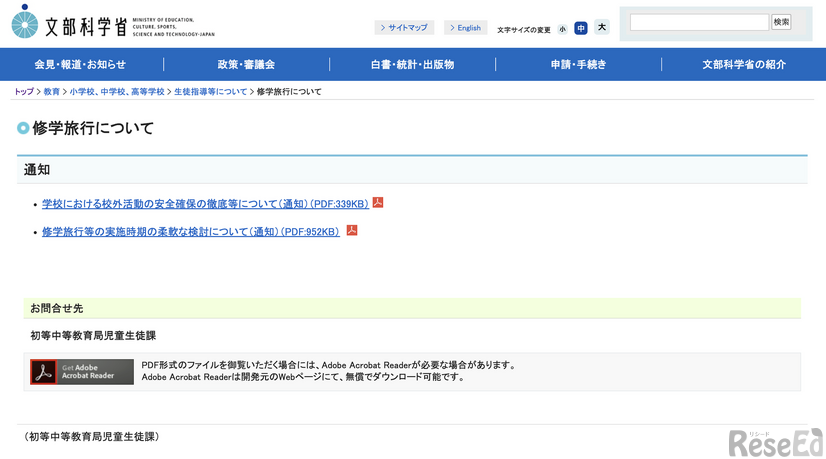The height and width of the screenshot is (459, 826).
Task: Open the 申請・手続き menu
Action: click(x=578, y=64)
